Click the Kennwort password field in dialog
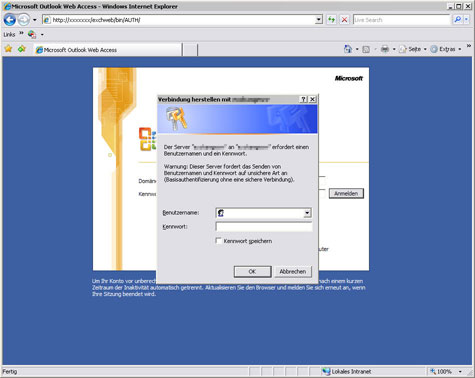 pyautogui.click(x=264, y=227)
